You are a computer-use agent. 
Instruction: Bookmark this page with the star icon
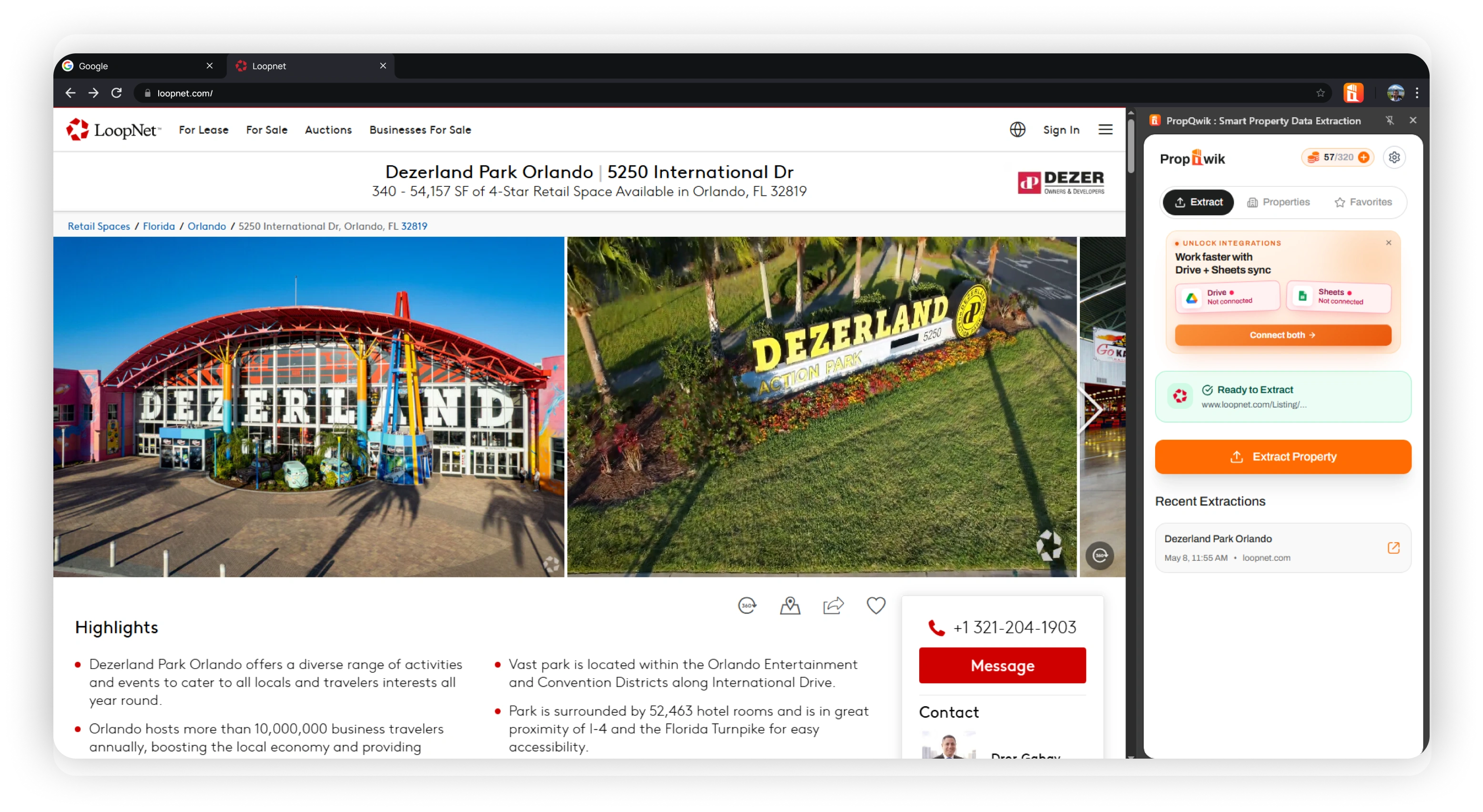[1320, 92]
